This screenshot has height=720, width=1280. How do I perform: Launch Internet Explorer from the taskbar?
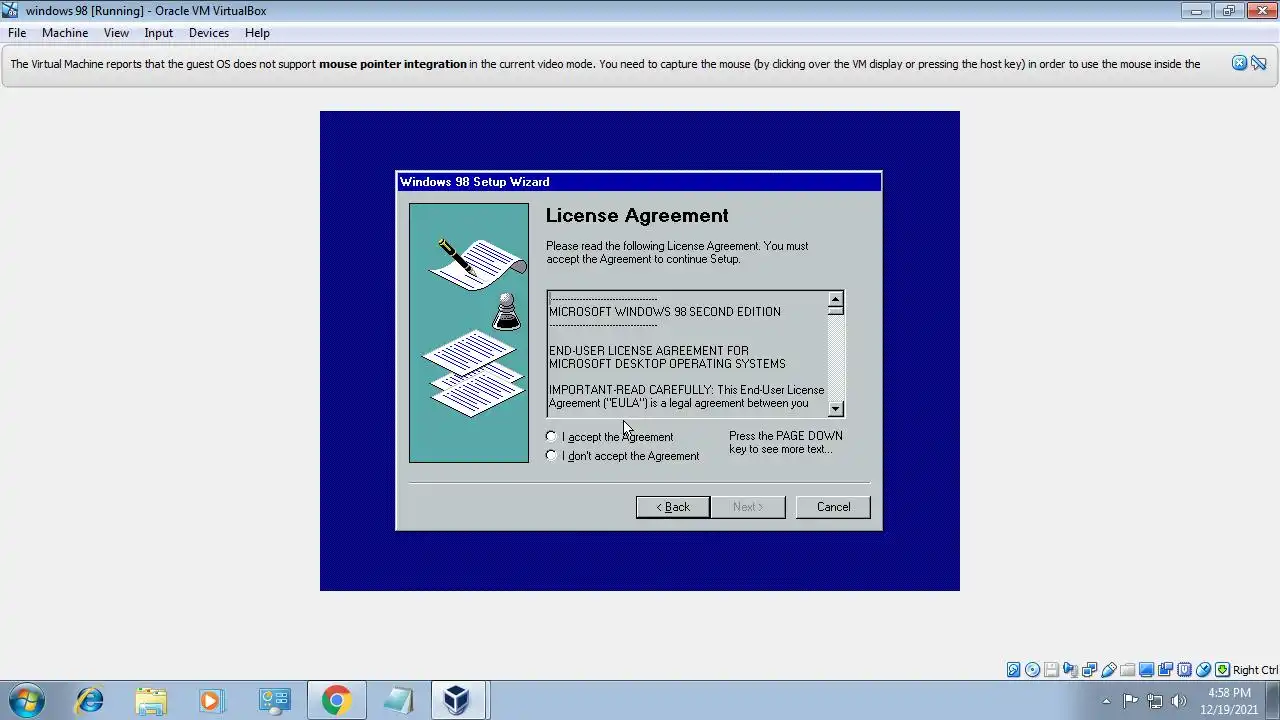(x=90, y=700)
